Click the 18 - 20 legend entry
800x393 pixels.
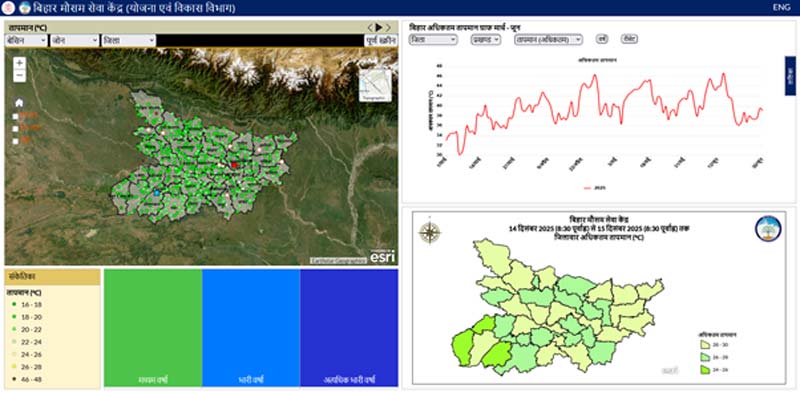[27, 316]
